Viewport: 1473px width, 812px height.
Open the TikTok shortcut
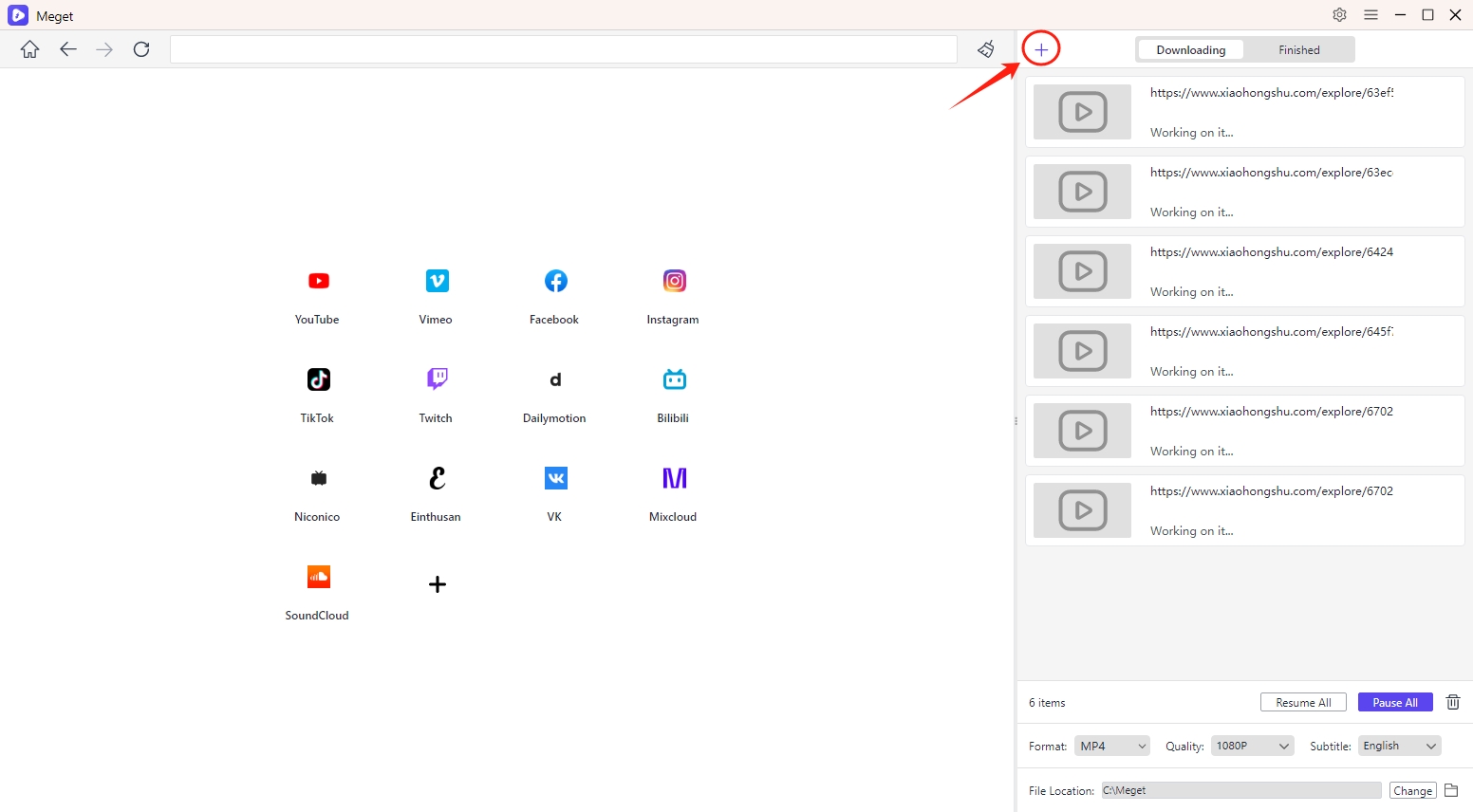click(x=318, y=395)
